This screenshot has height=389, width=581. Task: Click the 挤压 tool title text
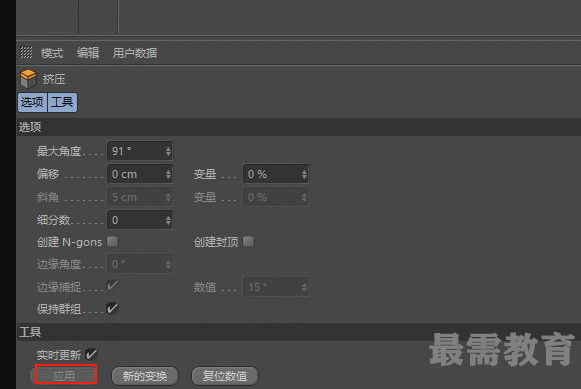point(54,79)
